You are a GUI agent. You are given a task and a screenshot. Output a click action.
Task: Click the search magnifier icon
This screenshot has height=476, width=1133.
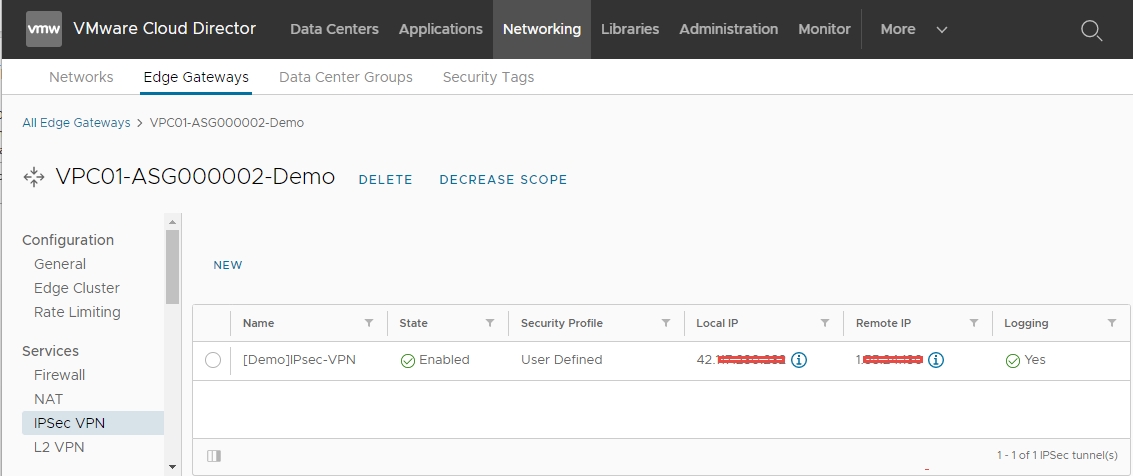[1091, 30]
